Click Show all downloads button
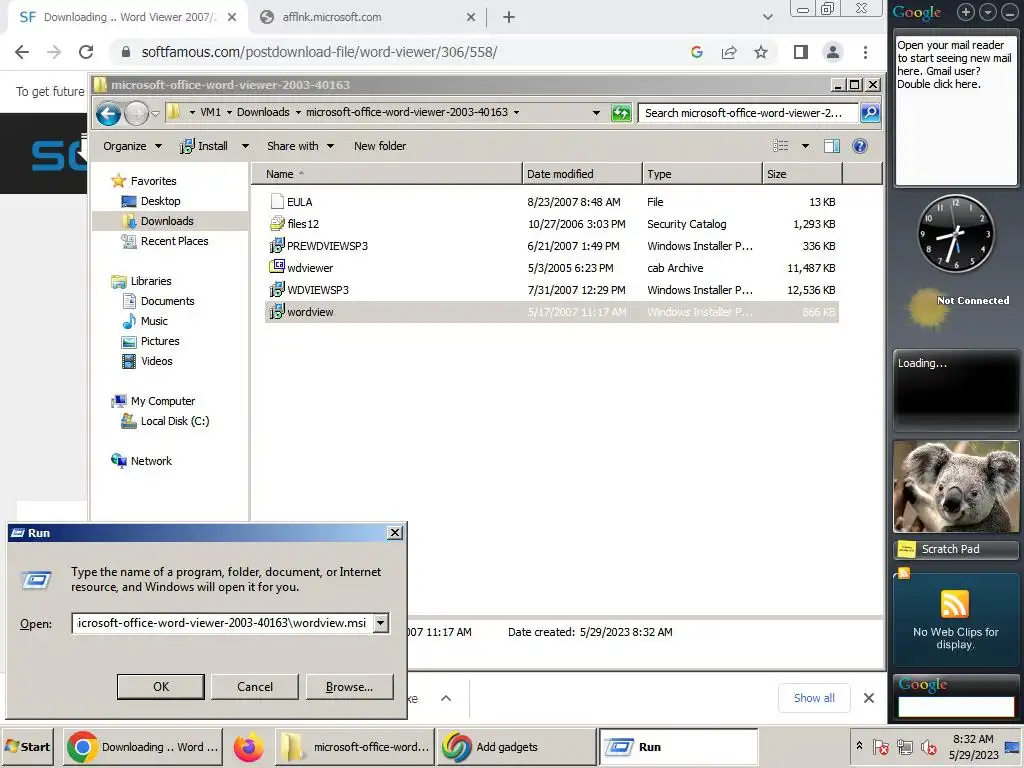 coord(814,698)
